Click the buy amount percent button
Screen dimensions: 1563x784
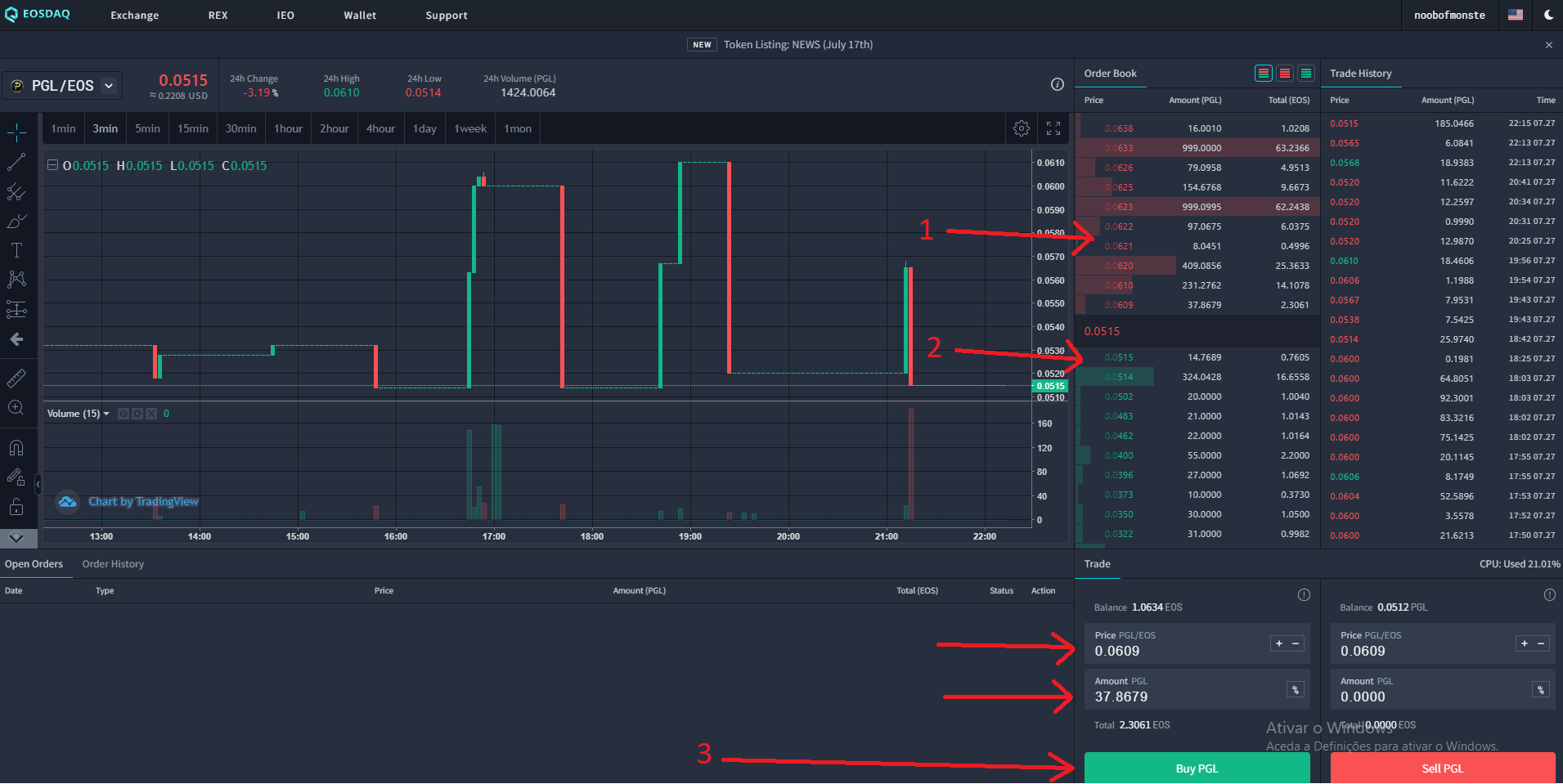(x=1296, y=690)
